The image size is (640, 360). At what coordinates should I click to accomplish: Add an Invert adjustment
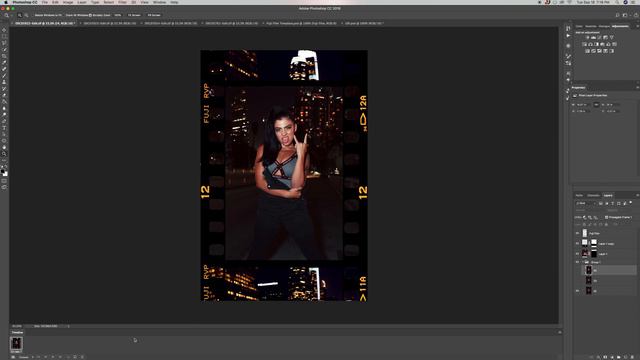coord(587,51)
